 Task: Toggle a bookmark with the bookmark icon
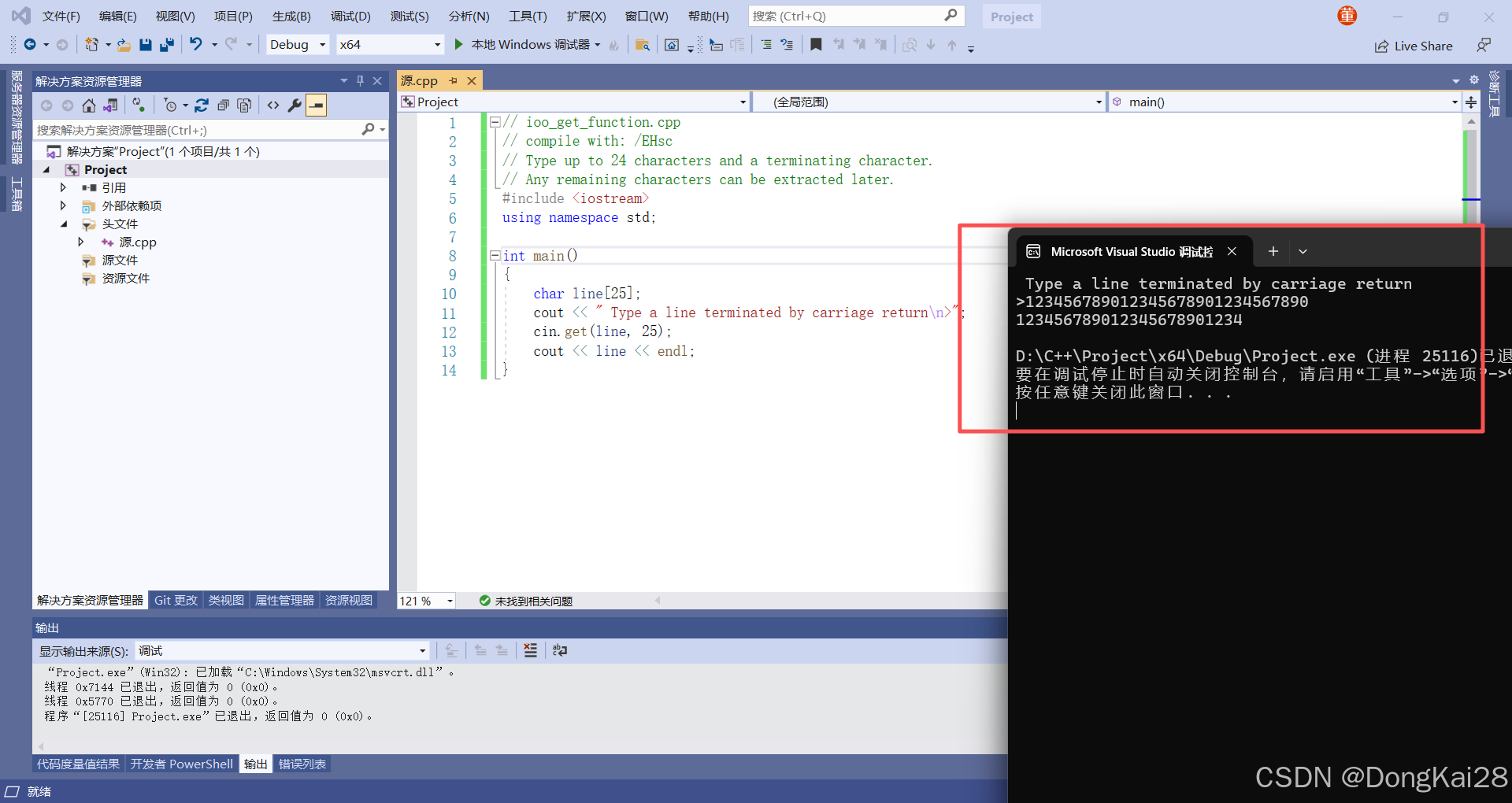click(816, 45)
